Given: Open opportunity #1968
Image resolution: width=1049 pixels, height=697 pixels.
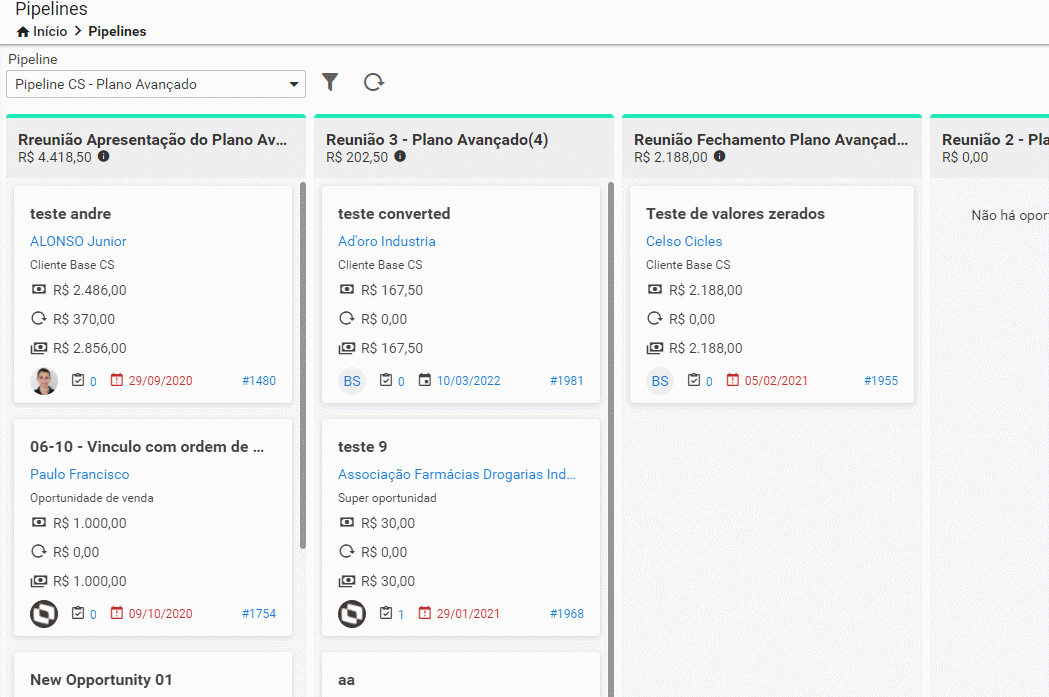Looking at the screenshot, I should 567,613.
